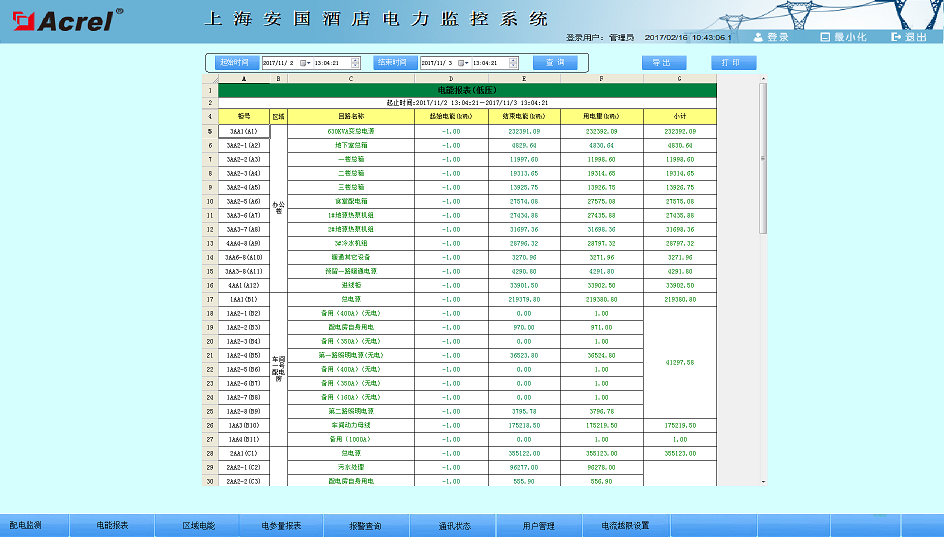Open the 报警查询 alarm query tab
The width and height of the screenshot is (944, 537).
[365, 525]
